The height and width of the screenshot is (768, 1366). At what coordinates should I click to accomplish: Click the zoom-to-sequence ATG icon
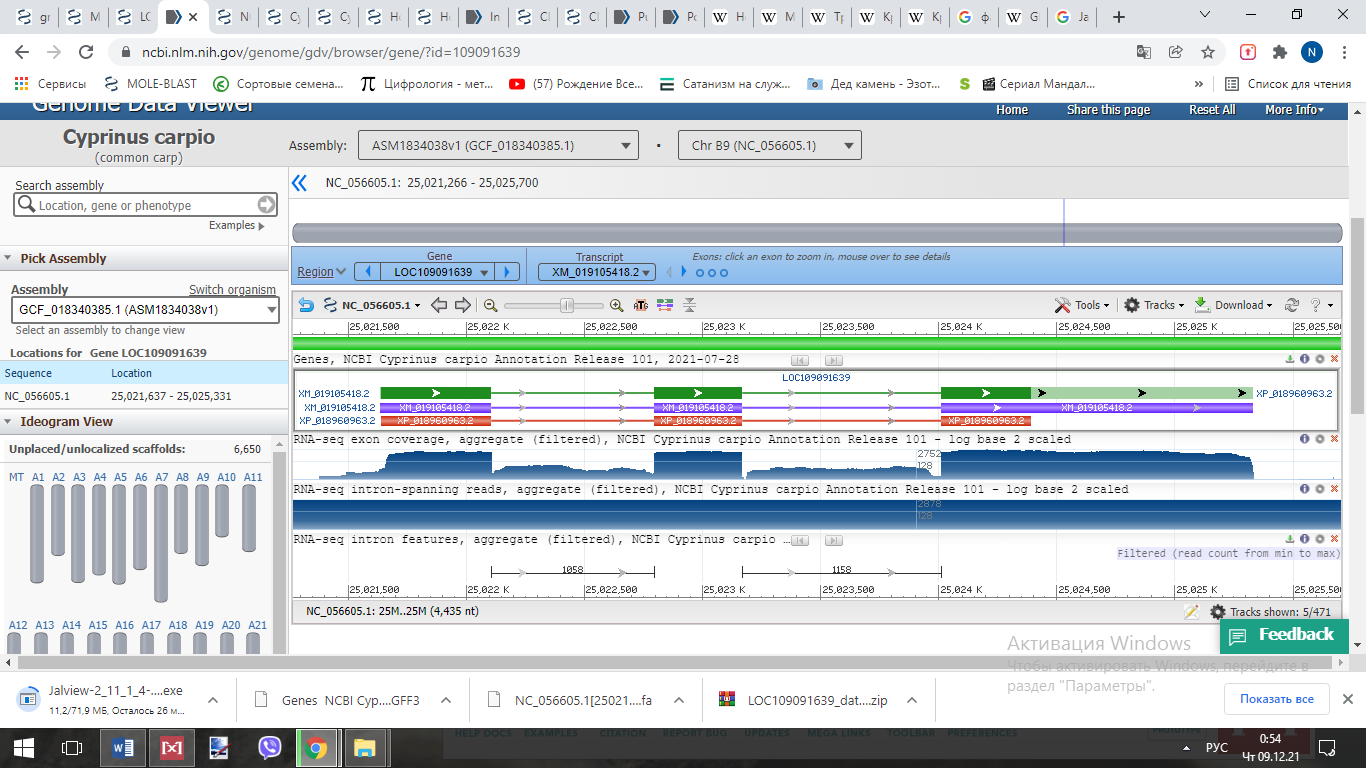click(641, 305)
